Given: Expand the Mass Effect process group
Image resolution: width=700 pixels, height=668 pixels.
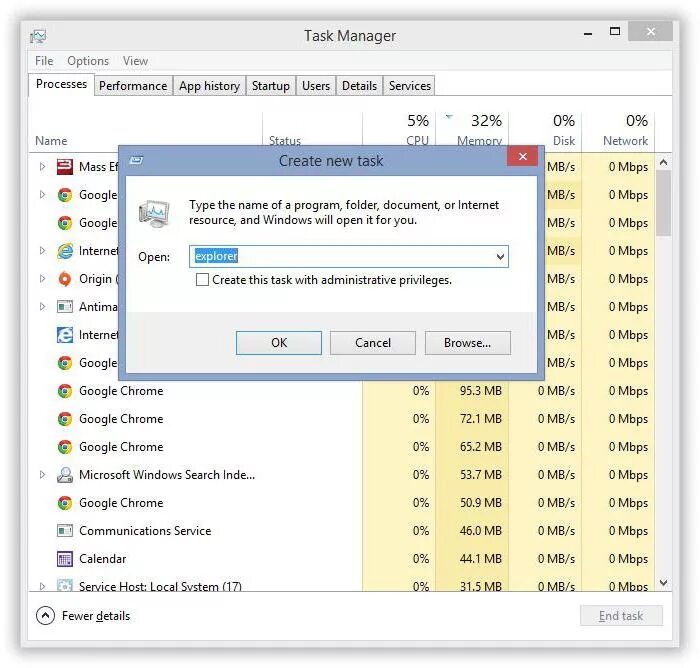Looking at the screenshot, I should (x=42, y=167).
